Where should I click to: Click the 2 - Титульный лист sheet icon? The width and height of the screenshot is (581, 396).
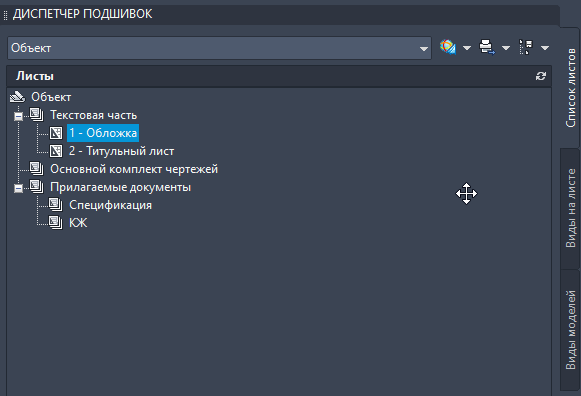[x=56, y=151]
